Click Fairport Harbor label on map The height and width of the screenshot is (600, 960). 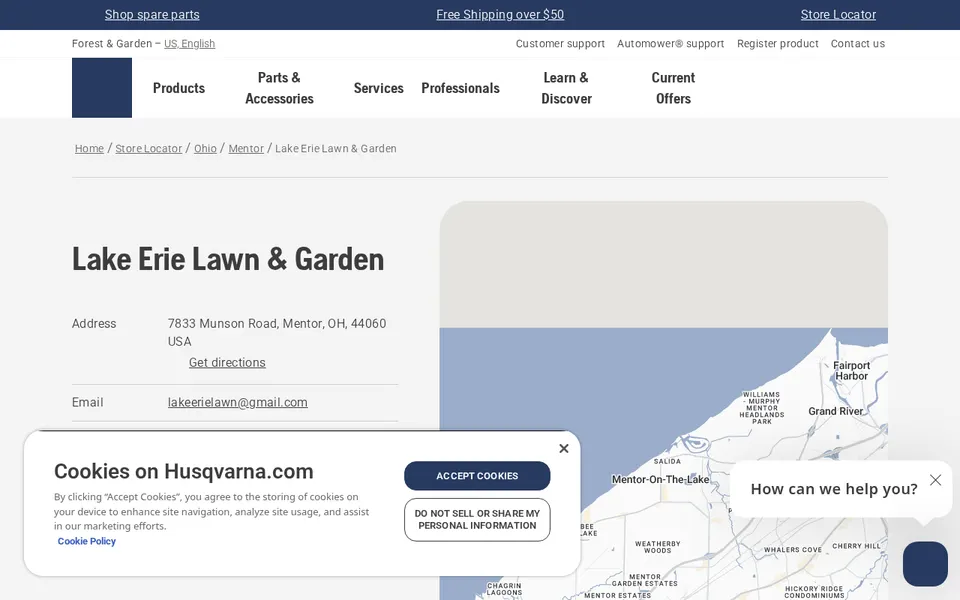pos(851,370)
